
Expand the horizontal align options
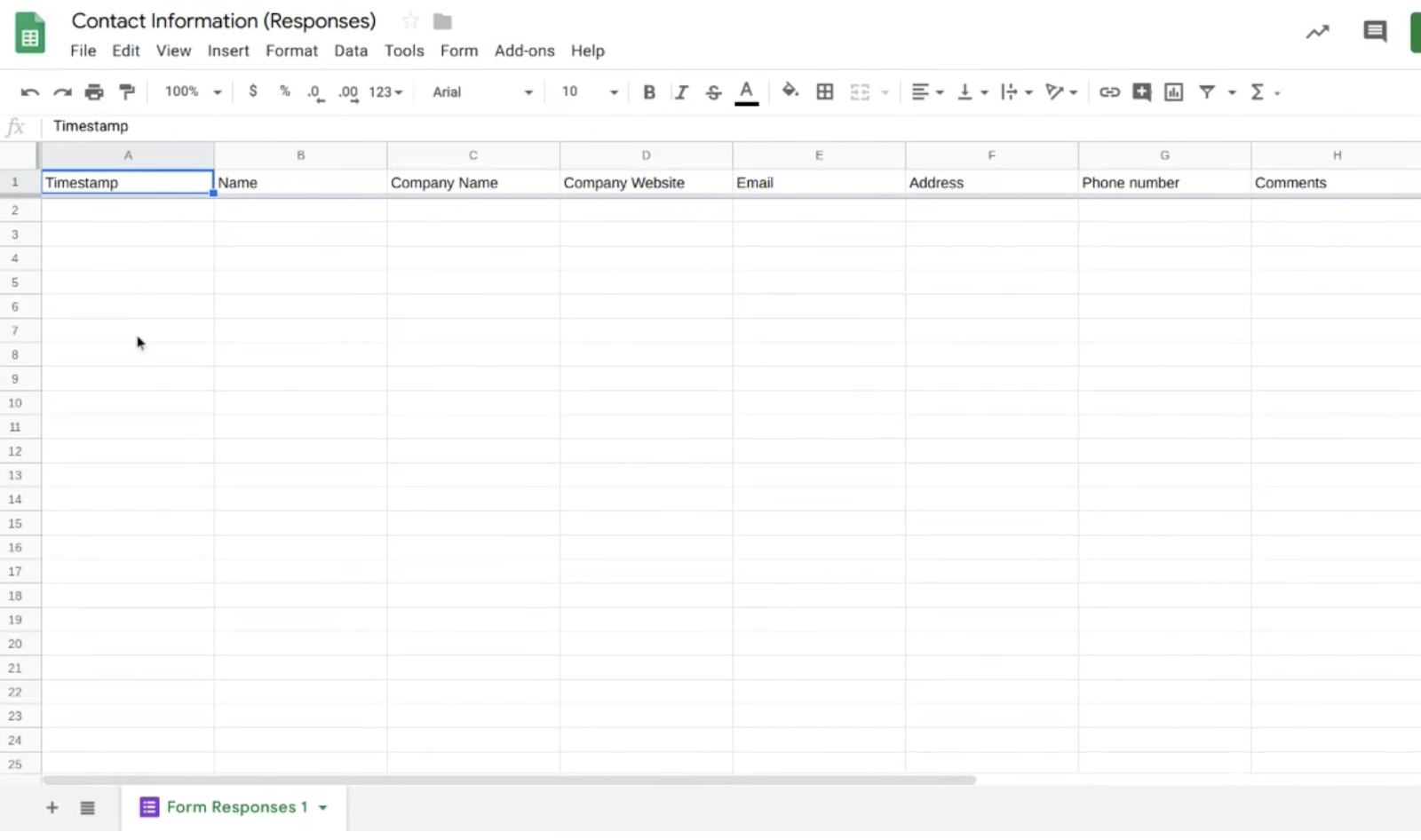click(939, 91)
